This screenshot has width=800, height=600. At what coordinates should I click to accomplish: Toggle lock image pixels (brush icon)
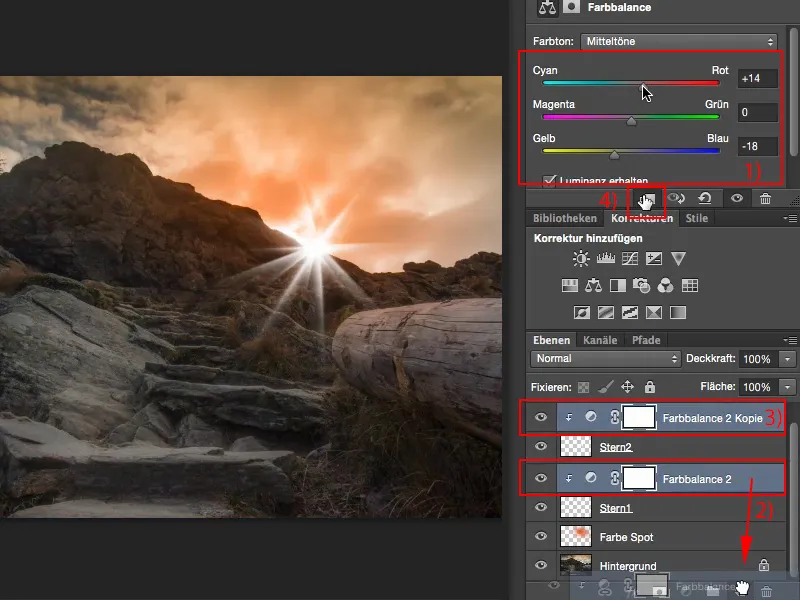pyautogui.click(x=606, y=387)
